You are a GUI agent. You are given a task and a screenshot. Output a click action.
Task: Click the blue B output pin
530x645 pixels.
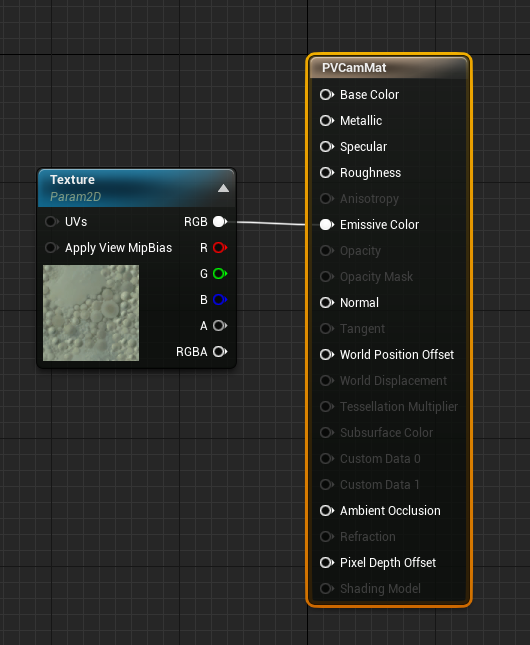220,299
